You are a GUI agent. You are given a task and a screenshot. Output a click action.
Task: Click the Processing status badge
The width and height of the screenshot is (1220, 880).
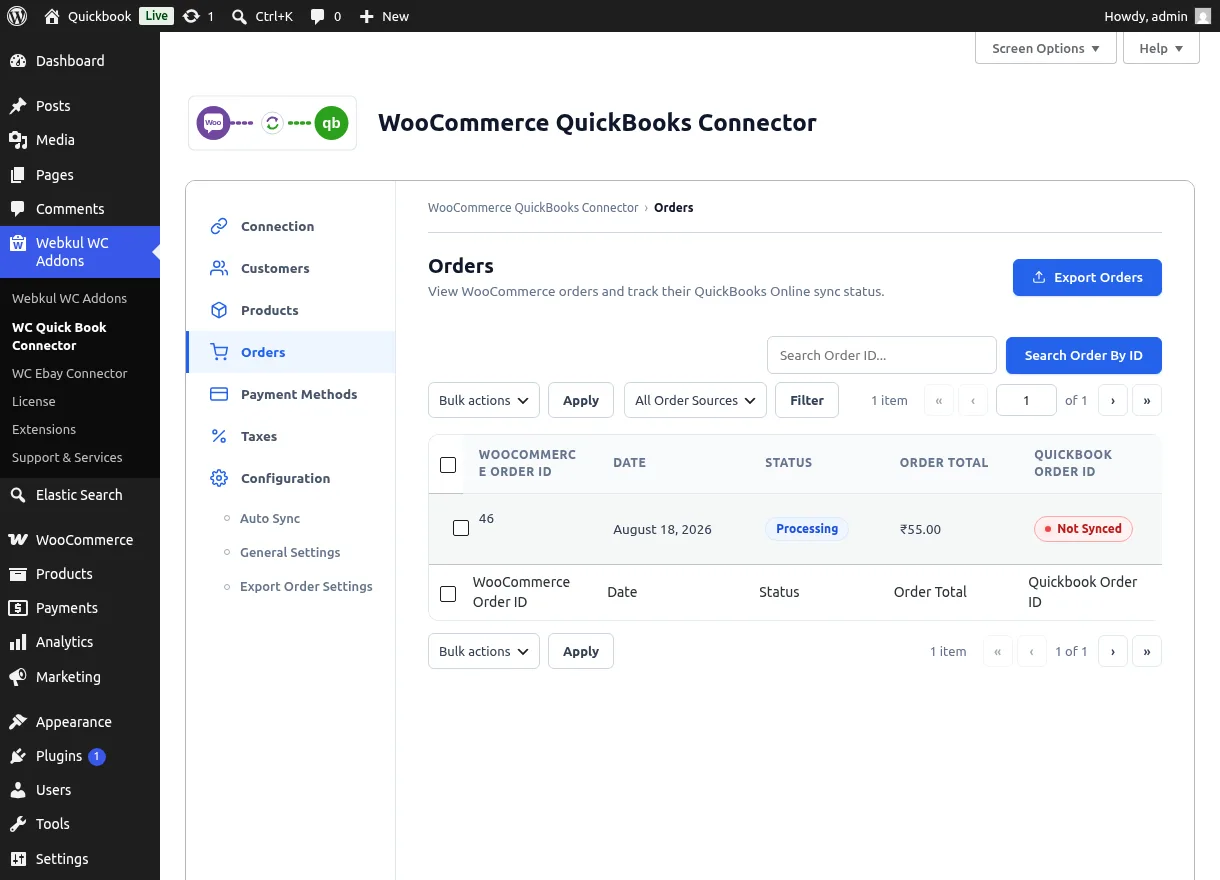tap(807, 529)
